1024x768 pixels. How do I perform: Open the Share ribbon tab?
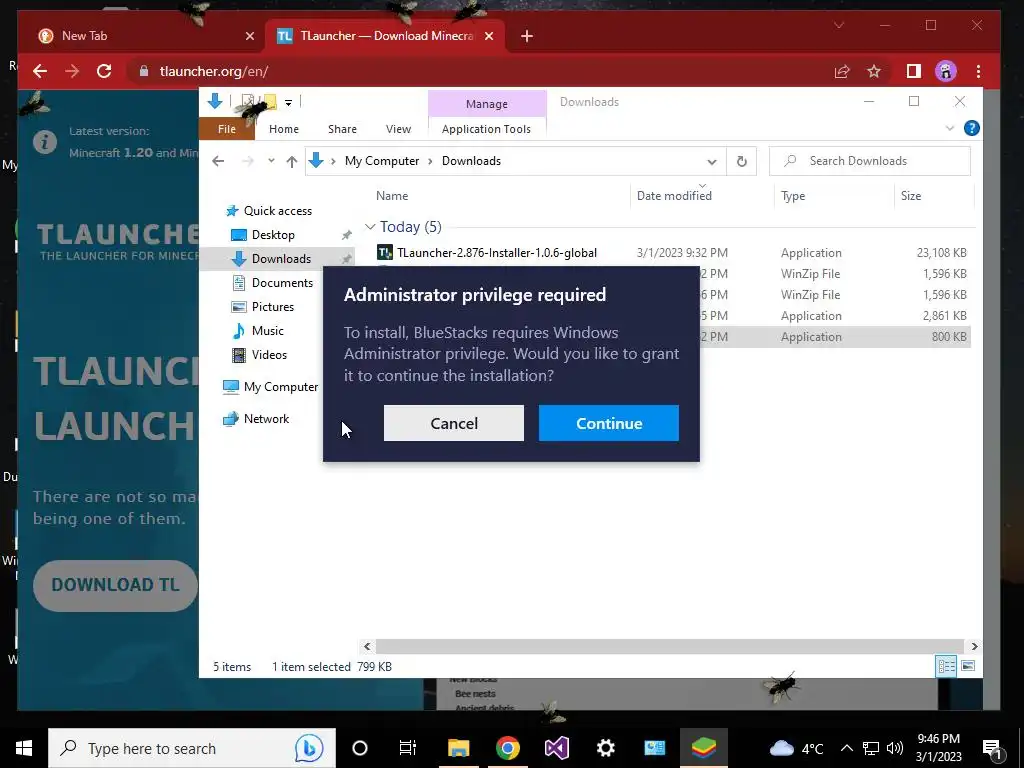click(x=342, y=129)
